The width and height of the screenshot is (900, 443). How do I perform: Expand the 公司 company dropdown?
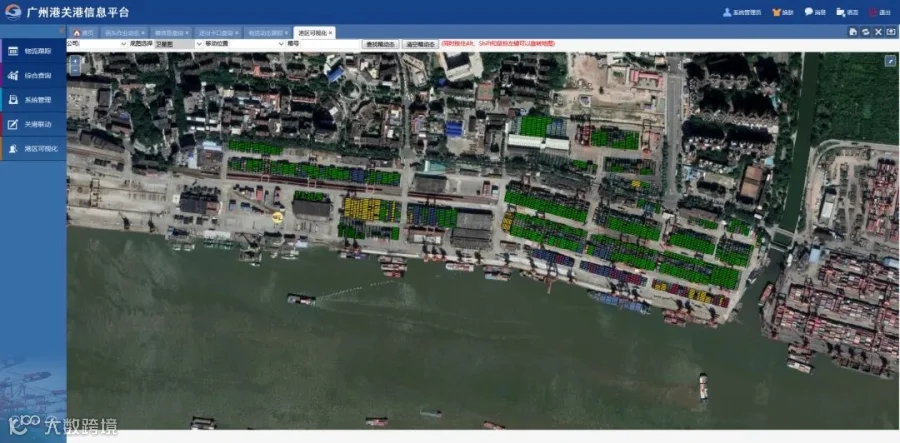96,44
